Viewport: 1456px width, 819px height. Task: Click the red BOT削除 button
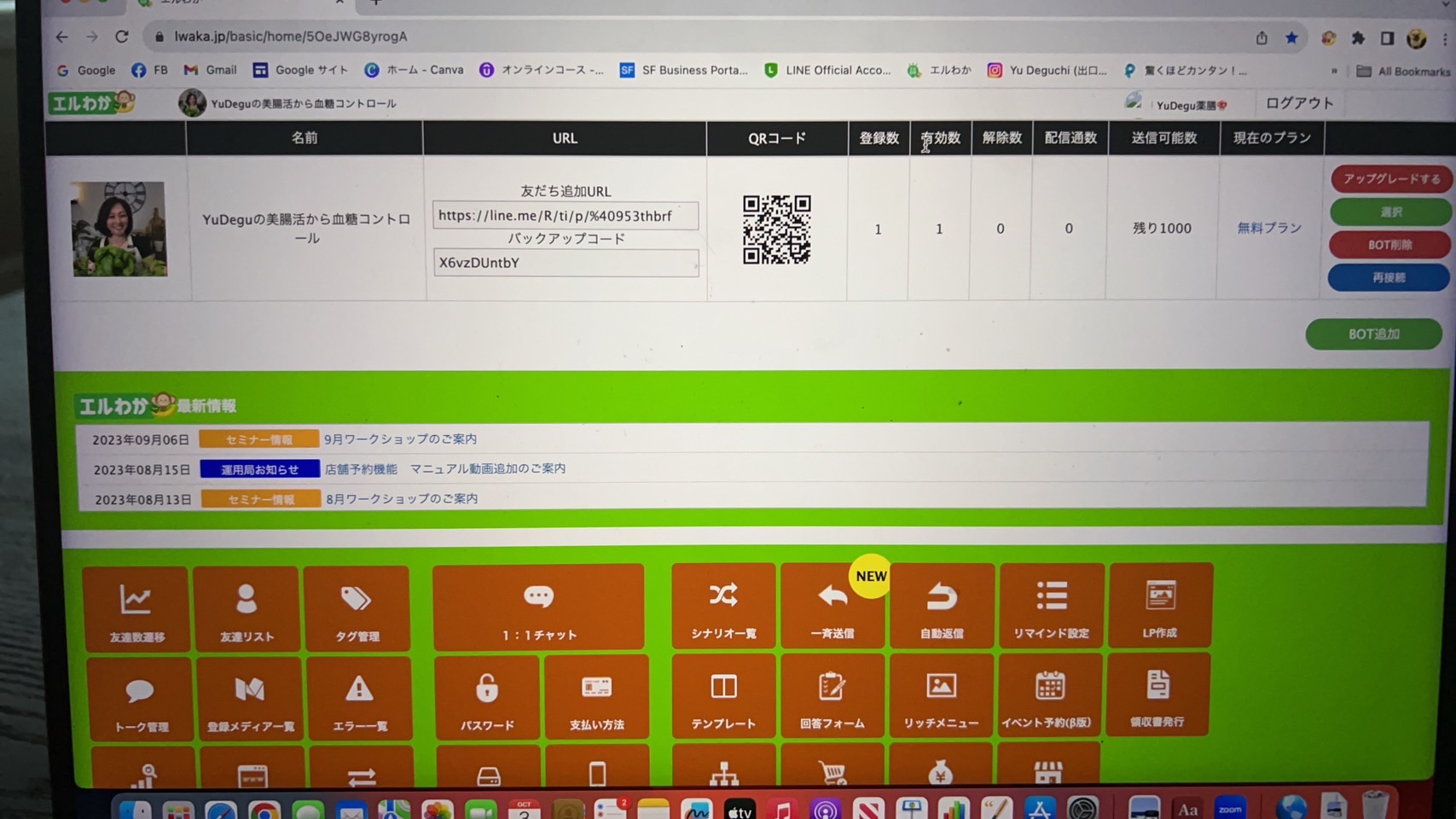[1389, 245]
